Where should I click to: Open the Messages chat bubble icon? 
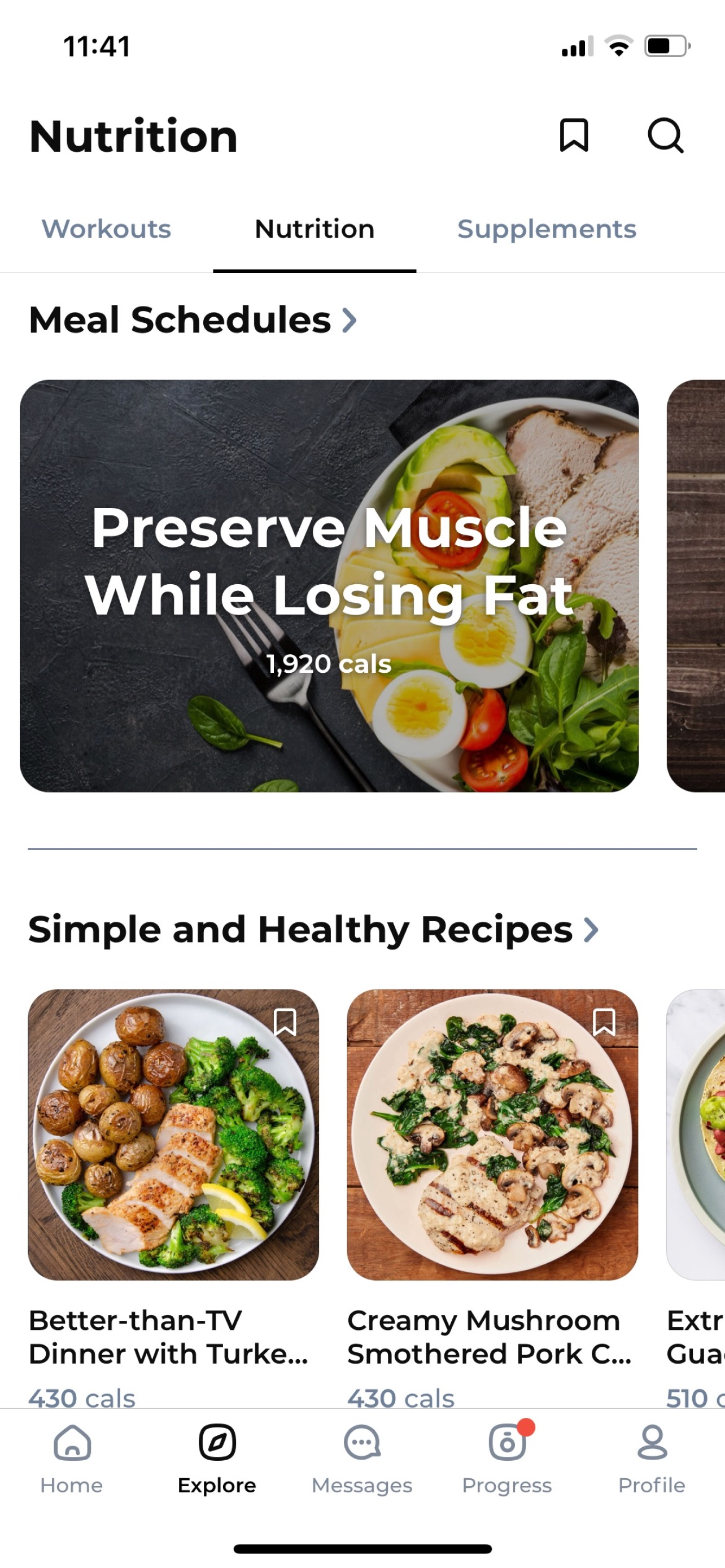tap(362, 1442)
